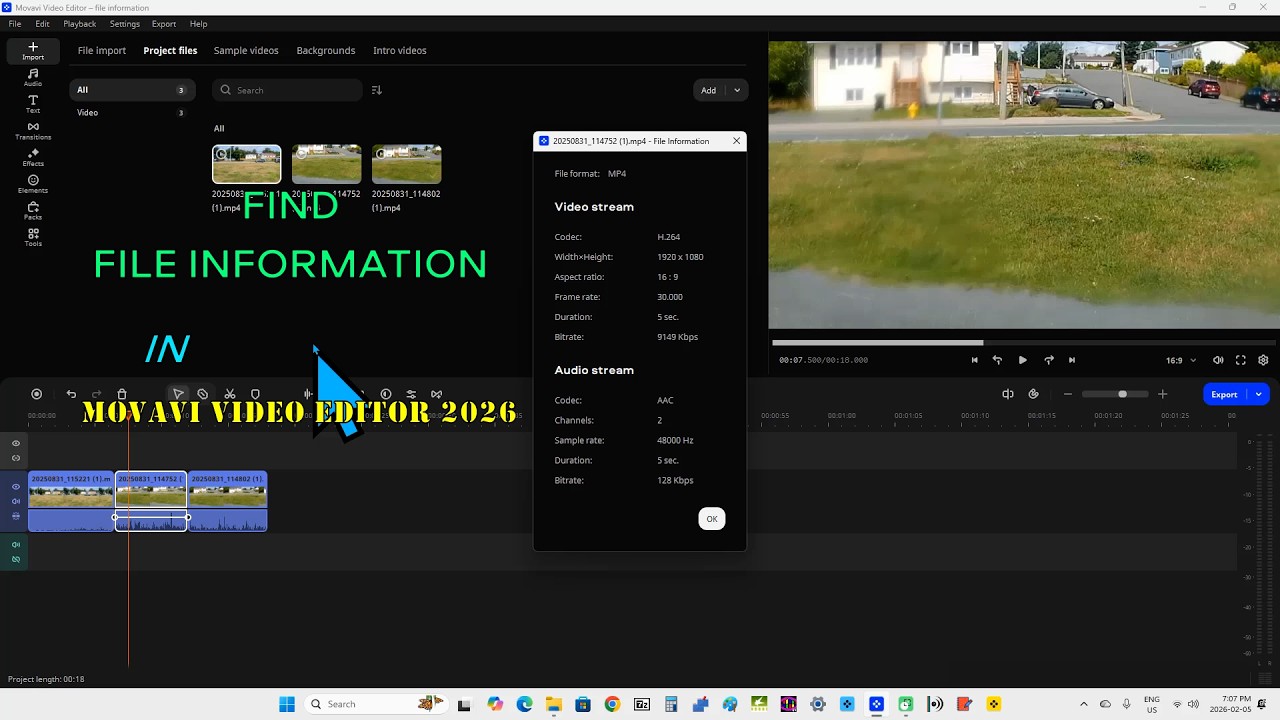Enter fullscreen preview mode
The width and height of the screenshot is (1280, 720).
tap(1241, 360)
